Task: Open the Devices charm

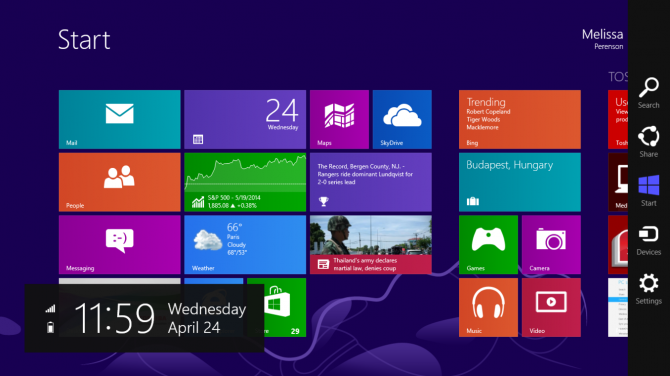Action: 649,240
